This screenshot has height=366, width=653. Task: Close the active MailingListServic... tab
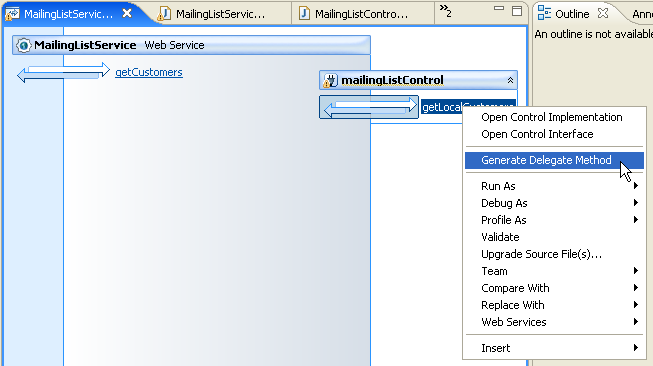pyautogui.click(x=127, y=14)
